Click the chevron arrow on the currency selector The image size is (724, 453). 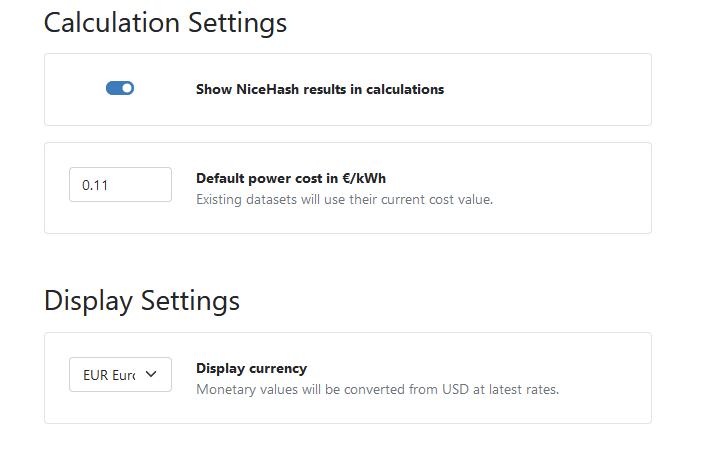coord(151,374)
